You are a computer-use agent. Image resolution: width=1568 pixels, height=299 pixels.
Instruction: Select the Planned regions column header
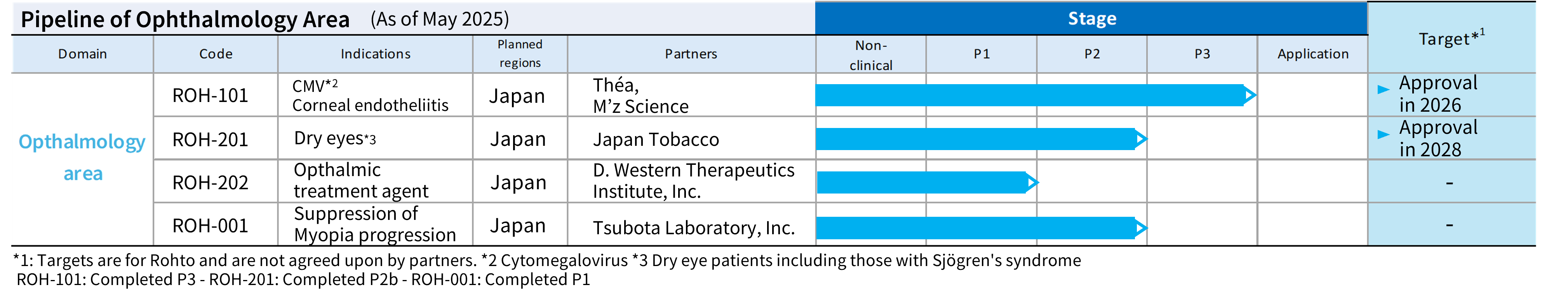point(520,54)
